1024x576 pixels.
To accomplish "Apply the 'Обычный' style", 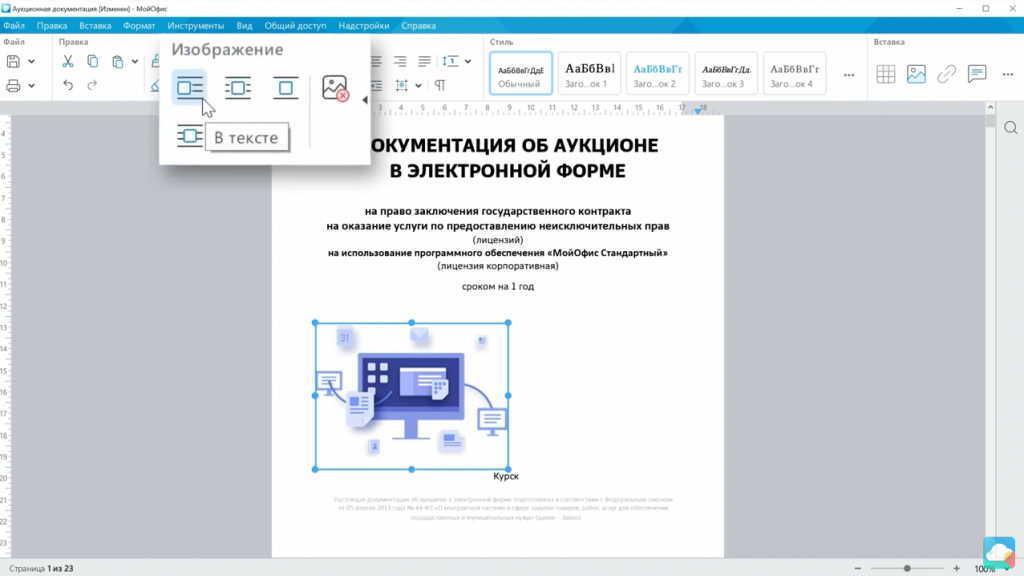I will point(520,73).
